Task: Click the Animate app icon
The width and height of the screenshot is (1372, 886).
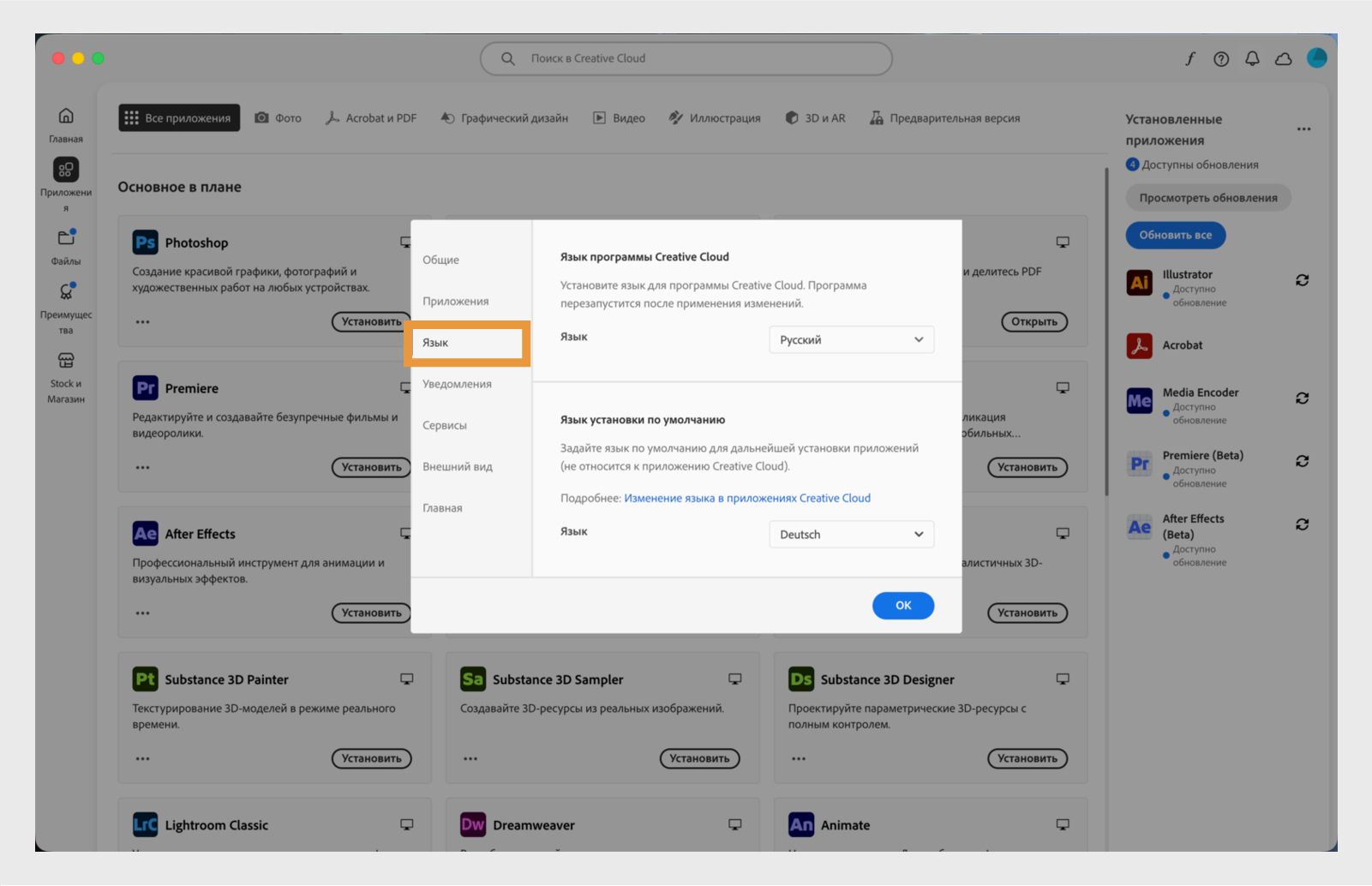Action: coord(801,825)
